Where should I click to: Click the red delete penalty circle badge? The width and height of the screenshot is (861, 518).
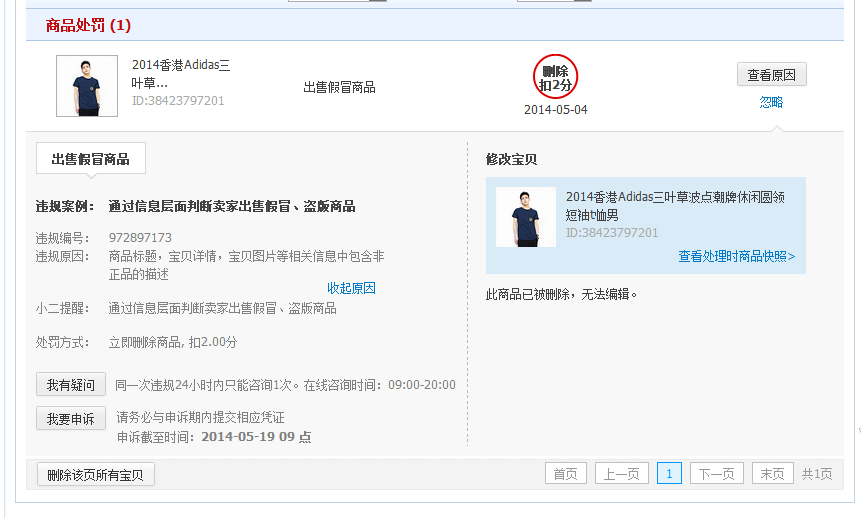(555, 78)
